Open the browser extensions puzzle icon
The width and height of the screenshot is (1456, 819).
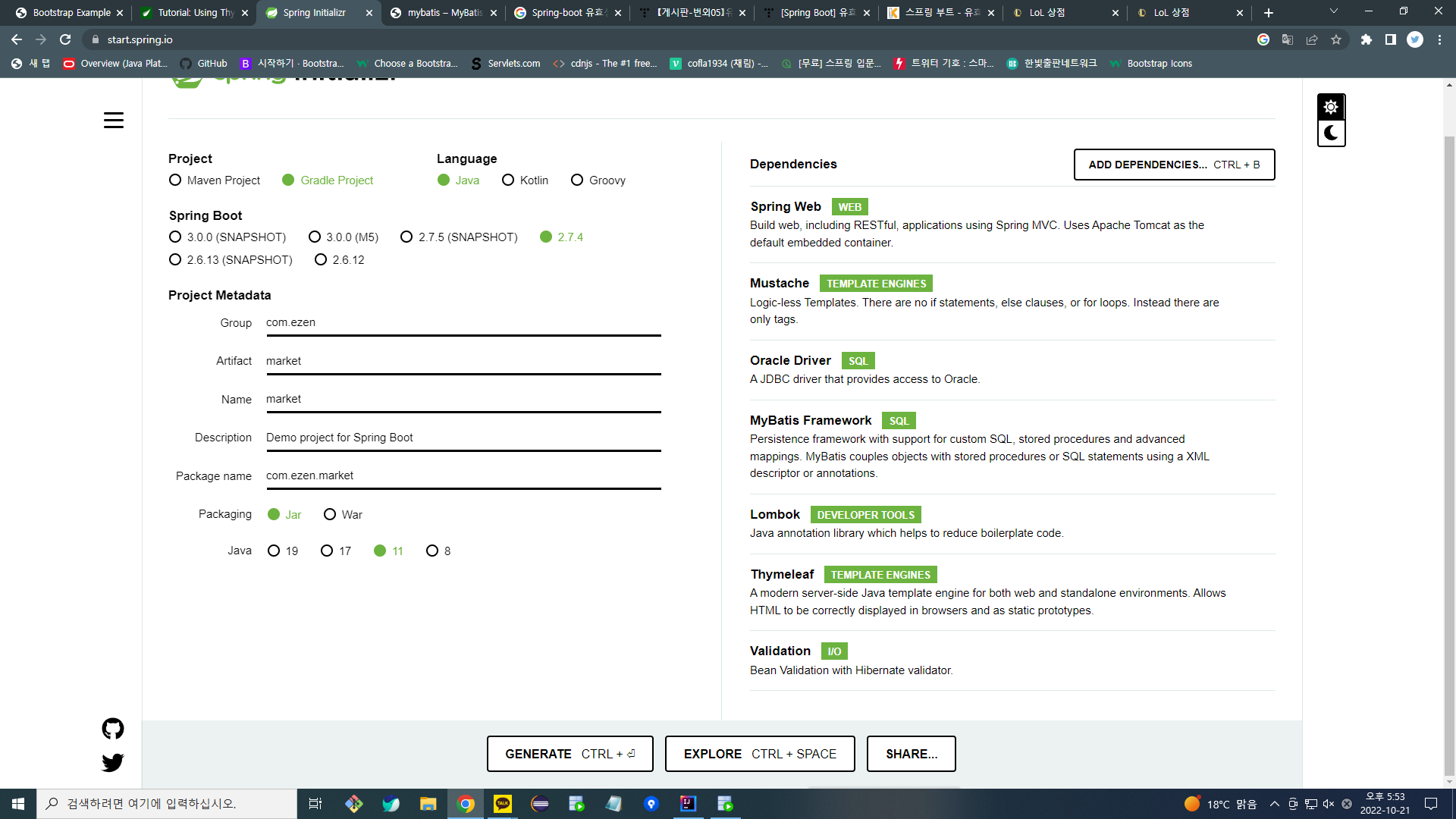pyautogui.click(x=1367, y=39)
